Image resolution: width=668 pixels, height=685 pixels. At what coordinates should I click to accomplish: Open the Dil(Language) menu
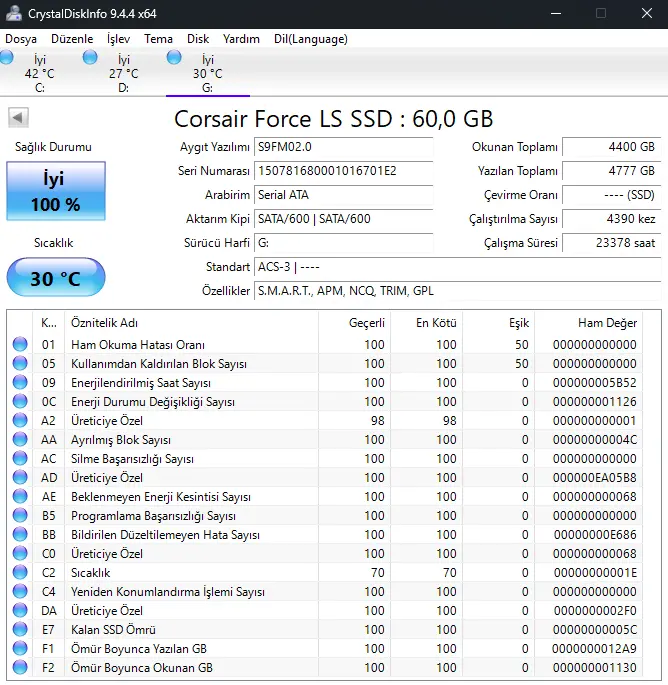(311, 39)
